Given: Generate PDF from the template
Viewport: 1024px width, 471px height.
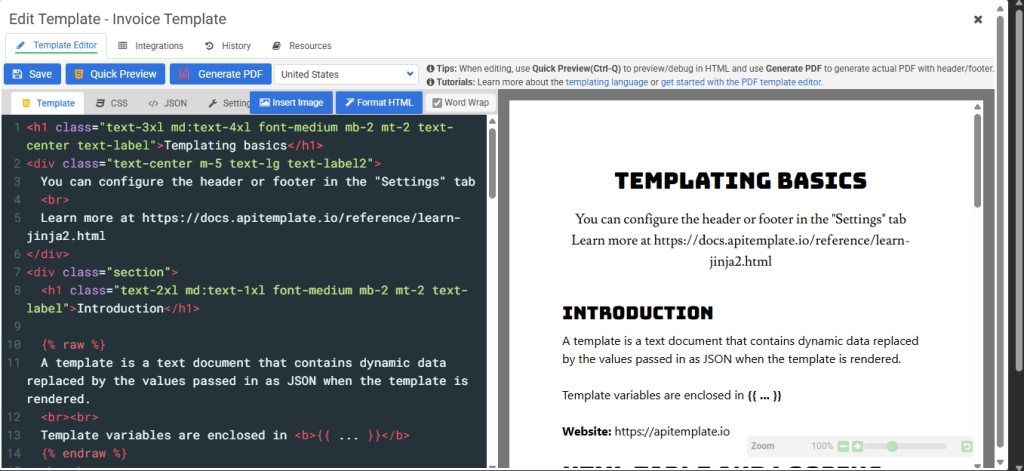Looking at the screenshot, I should click(220, 74).
